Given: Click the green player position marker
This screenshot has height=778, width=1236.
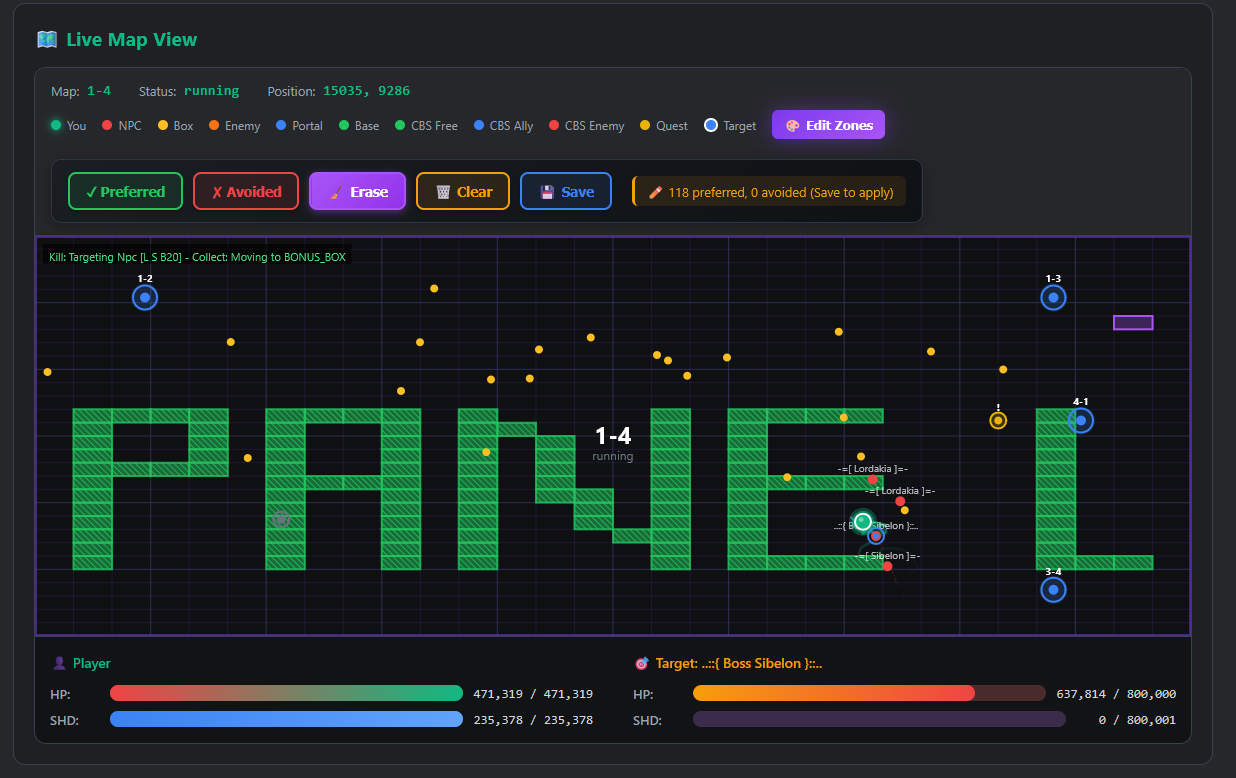Looking at the screenshot, I should 863,521.
